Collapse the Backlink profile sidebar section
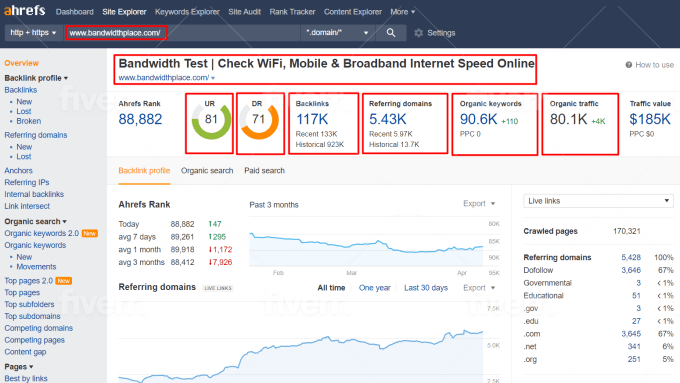 pyautogui.click(x=36, y=78)
